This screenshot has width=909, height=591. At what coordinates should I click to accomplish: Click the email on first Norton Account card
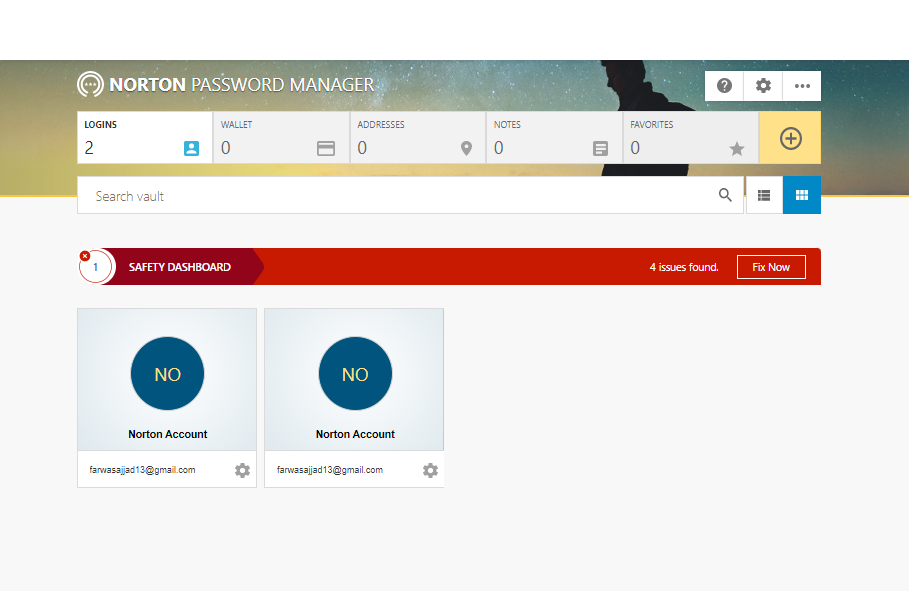[x=142, y=470]
